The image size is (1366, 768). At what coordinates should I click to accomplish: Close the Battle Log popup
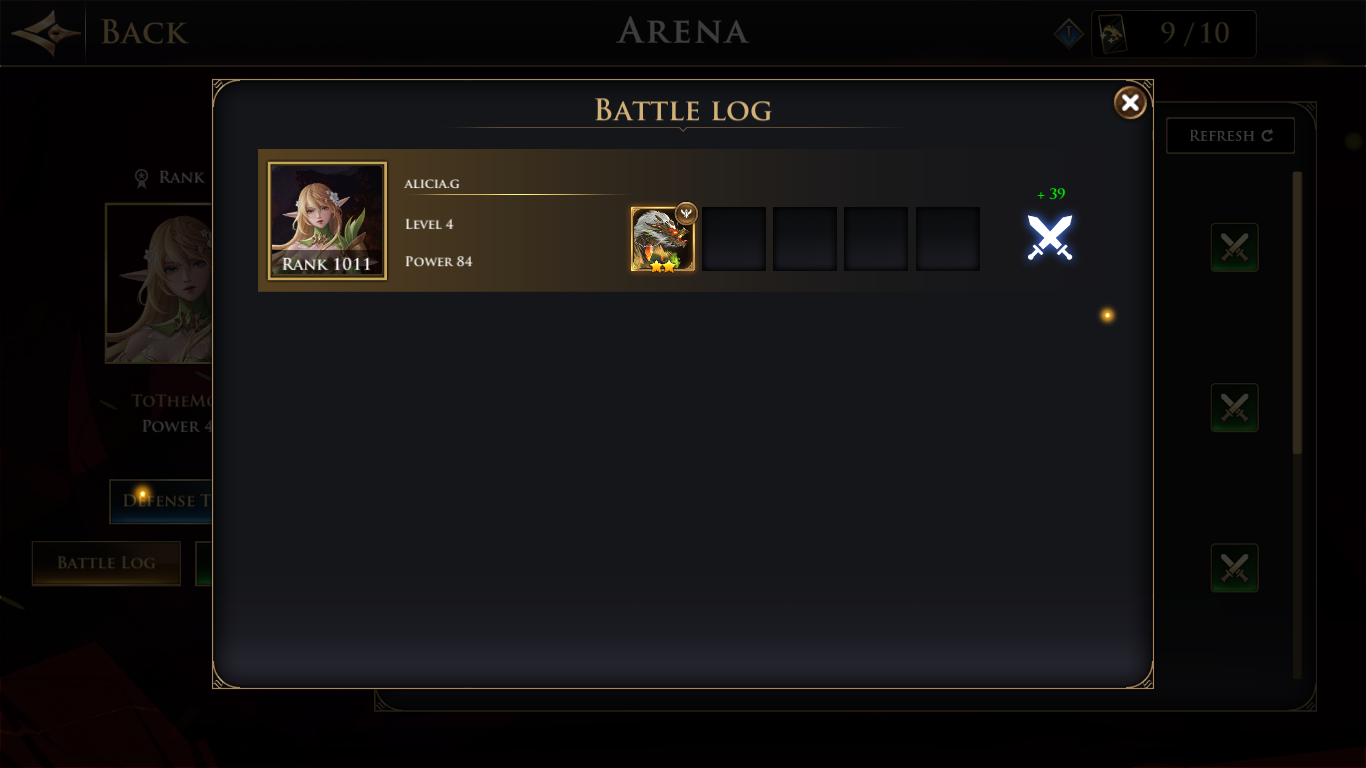1130,102
